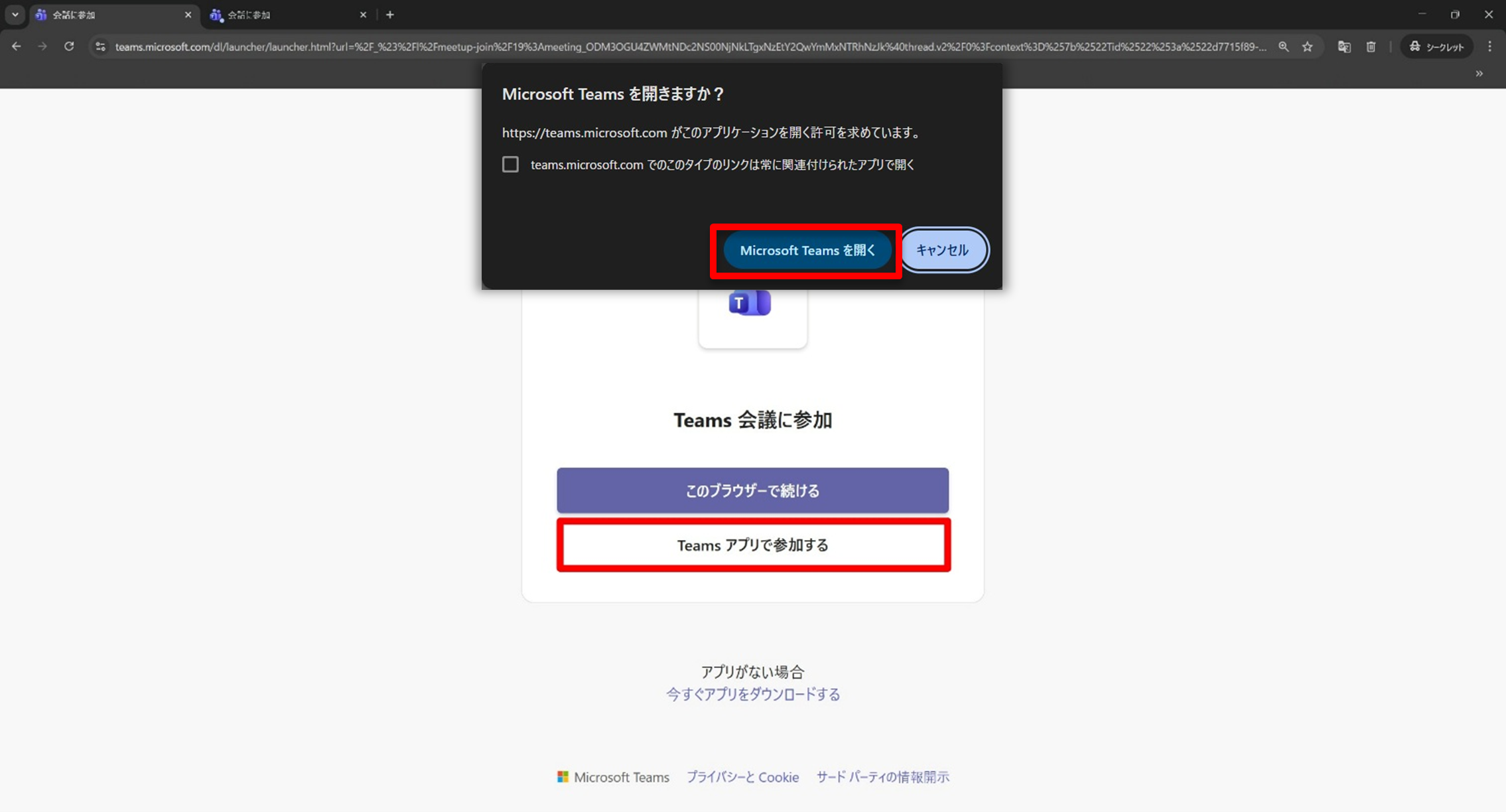Open site information icon in address bar

pos(100,46)
